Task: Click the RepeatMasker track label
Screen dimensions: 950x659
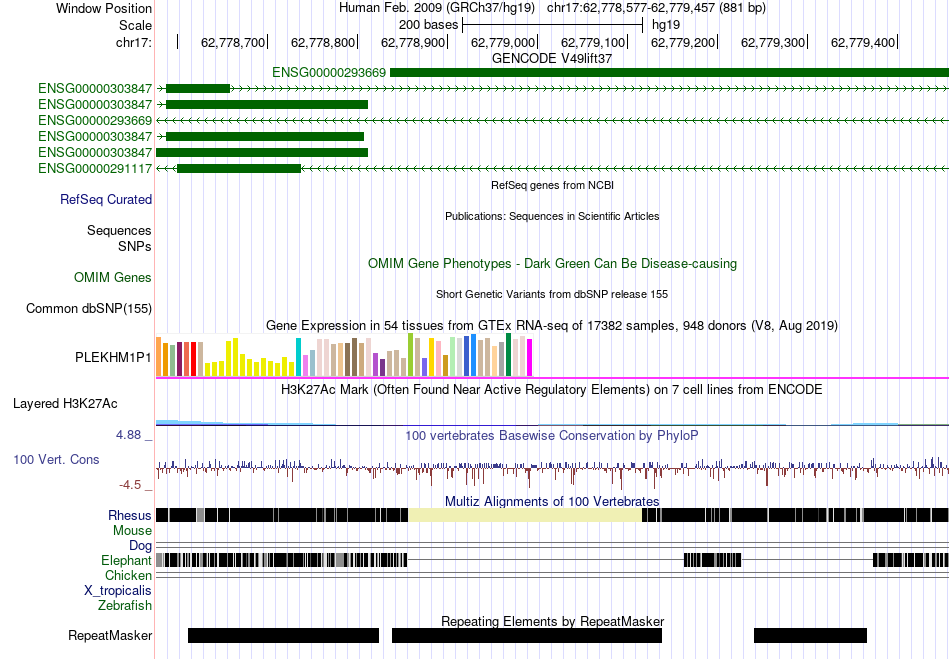Action: pyautogui.click(x=110, y=635)
